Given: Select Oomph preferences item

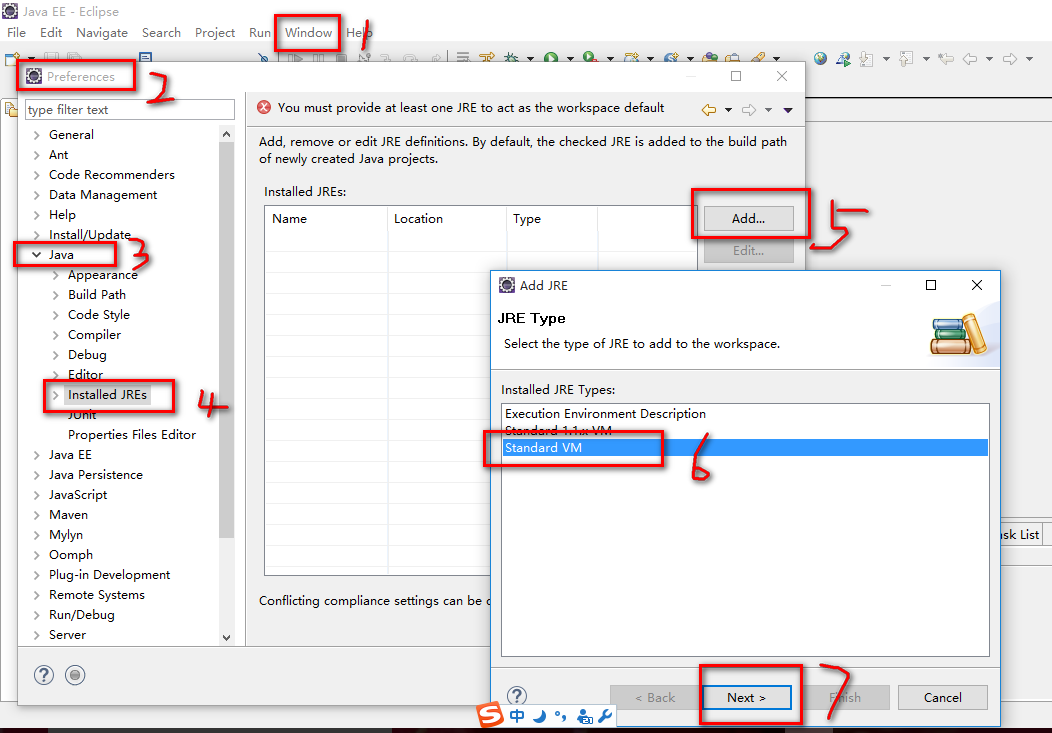Looking at the screenshot, I should 70,555.
